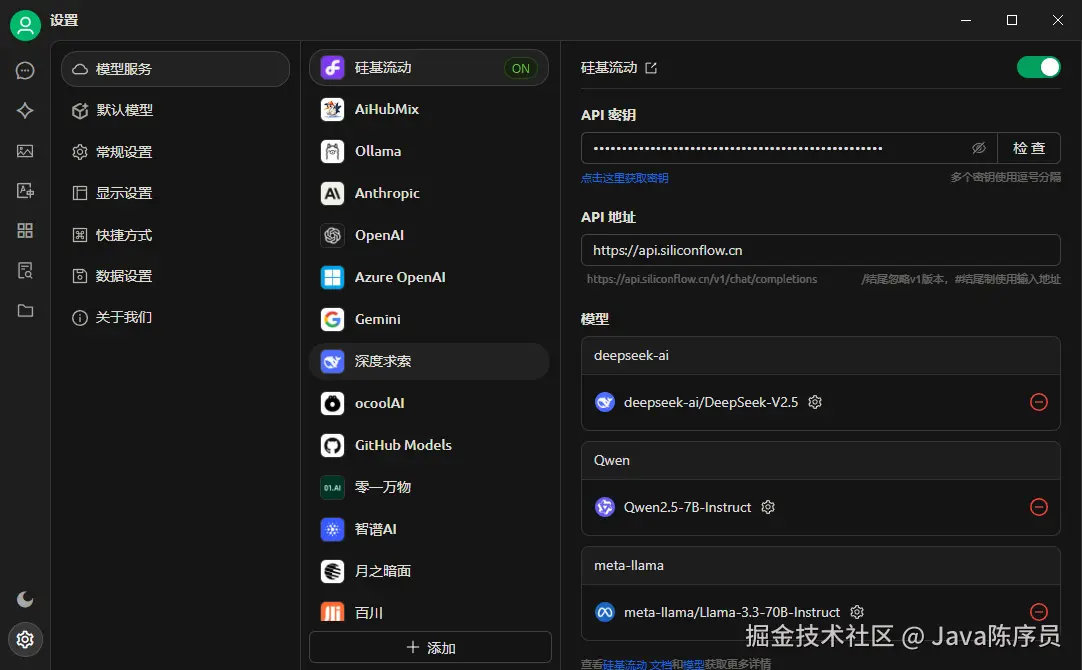1082x670 pixels.
Task: Open the files folder sidebar icon
Action: click(25, 311)
